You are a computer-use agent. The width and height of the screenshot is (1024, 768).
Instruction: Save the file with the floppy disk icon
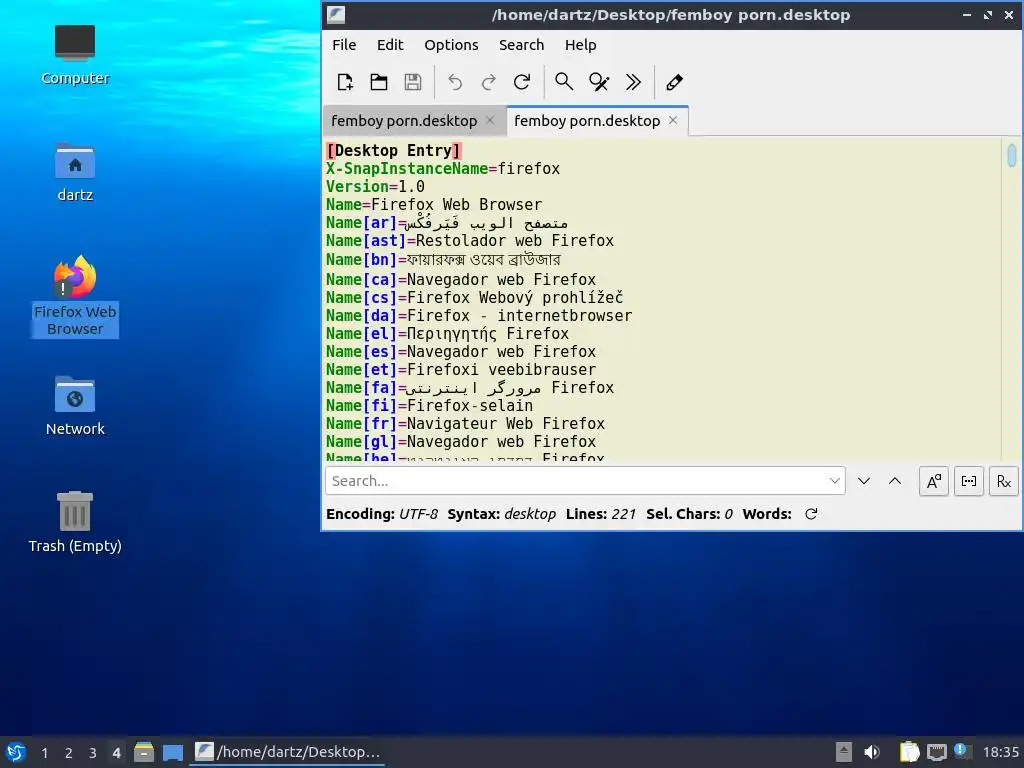[413, 82]
